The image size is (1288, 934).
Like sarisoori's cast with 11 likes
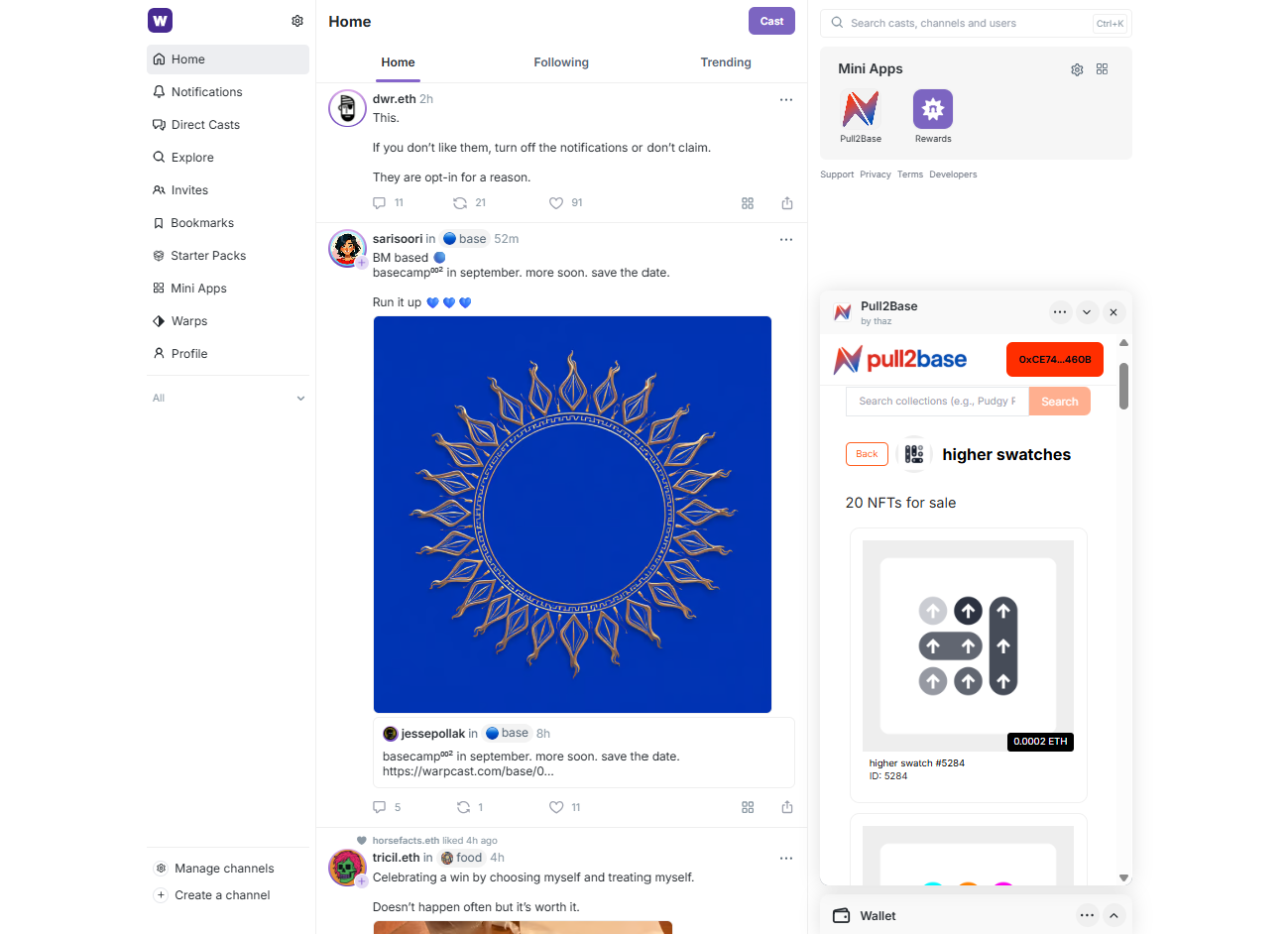[556, 807]
